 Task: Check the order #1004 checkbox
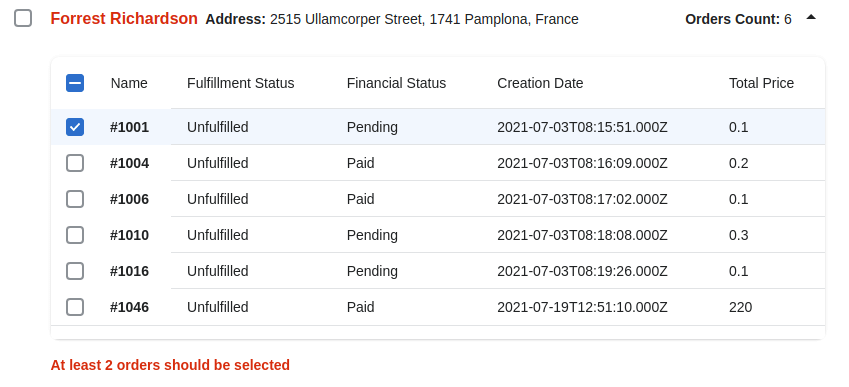[75, 163]
